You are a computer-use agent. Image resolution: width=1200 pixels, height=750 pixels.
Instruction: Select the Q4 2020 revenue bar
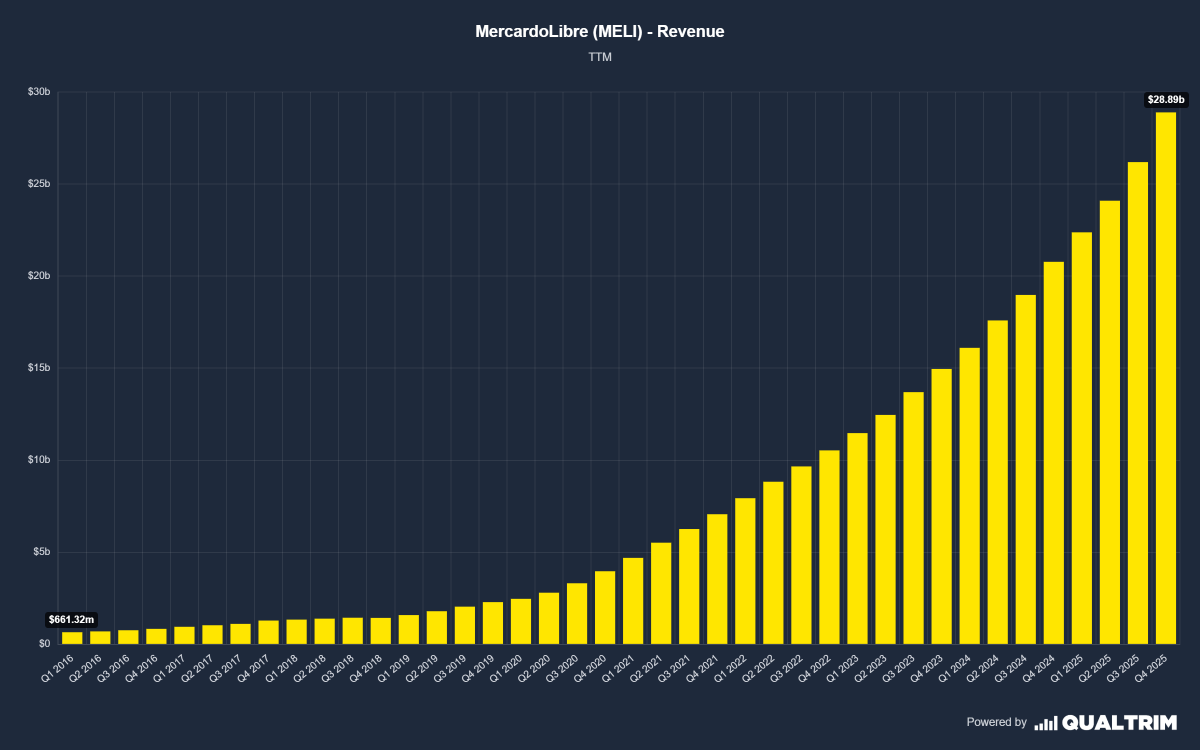point(606,607)
